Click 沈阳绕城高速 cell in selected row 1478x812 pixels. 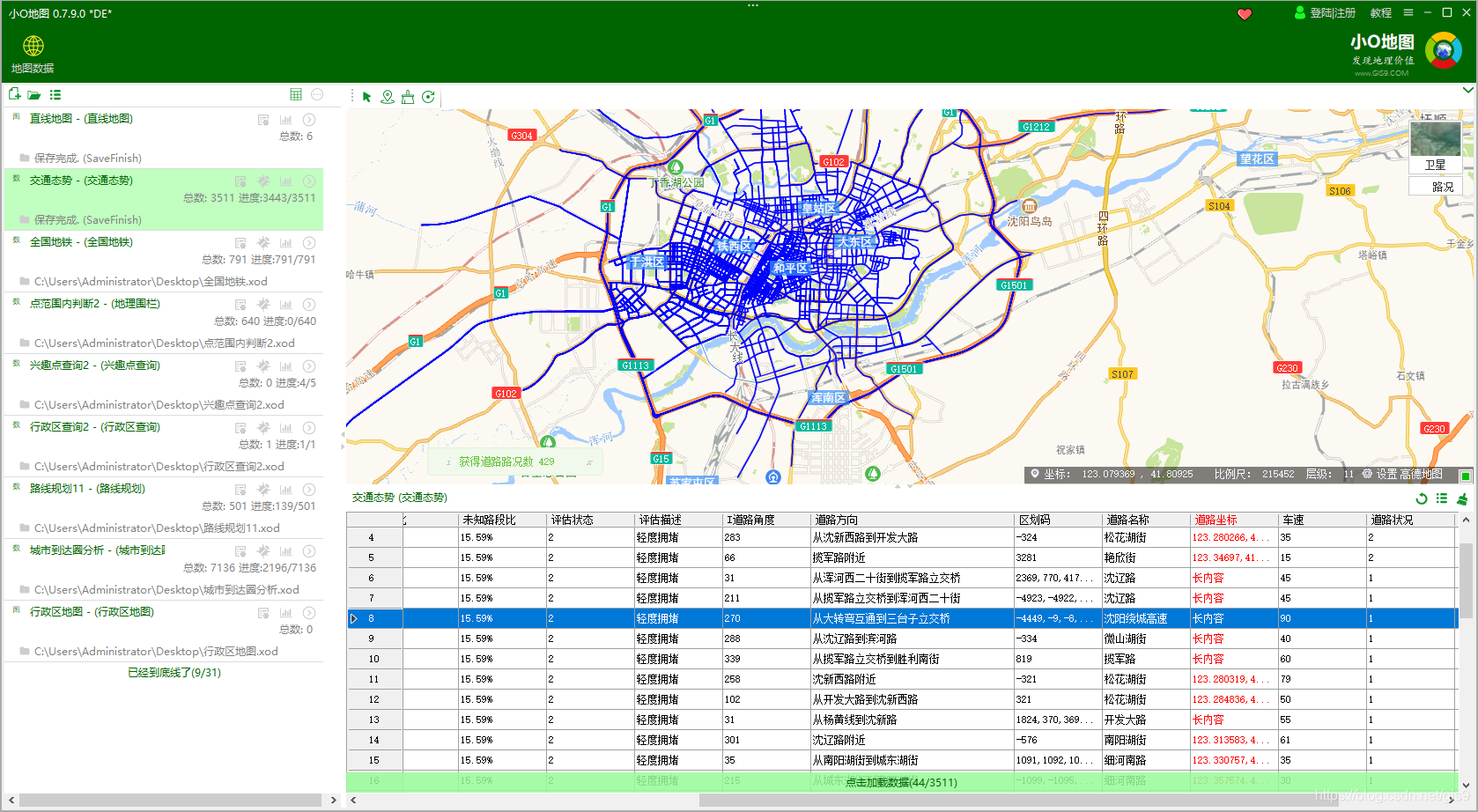[x=1145, y=618]
